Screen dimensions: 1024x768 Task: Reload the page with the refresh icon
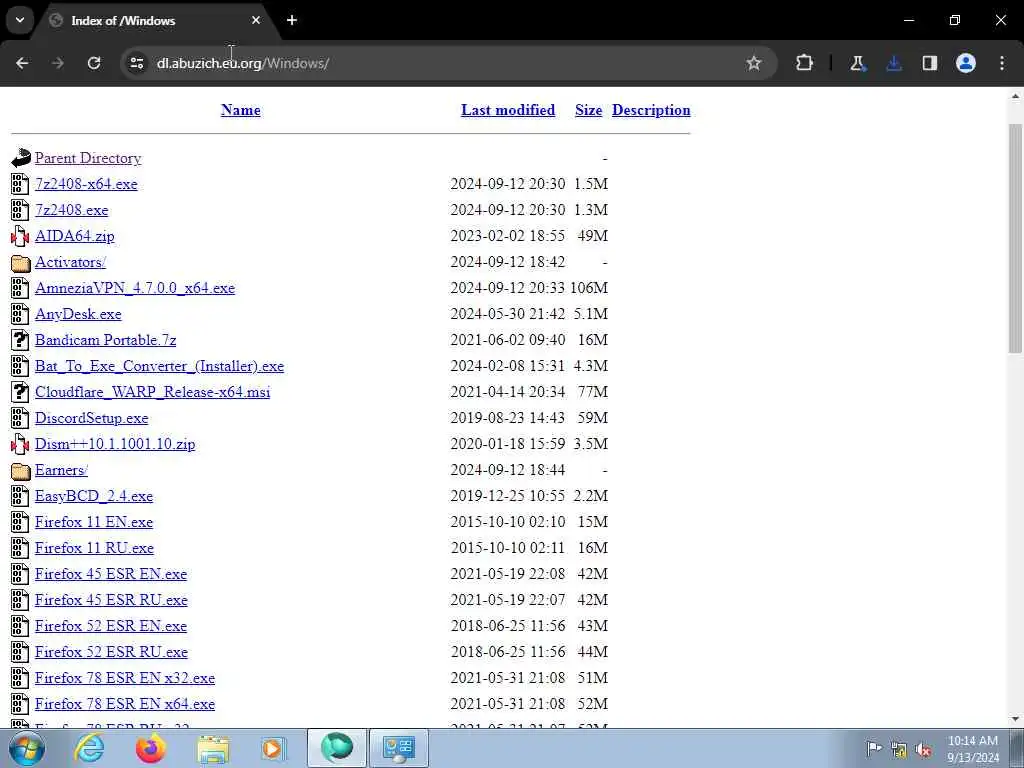94,63
